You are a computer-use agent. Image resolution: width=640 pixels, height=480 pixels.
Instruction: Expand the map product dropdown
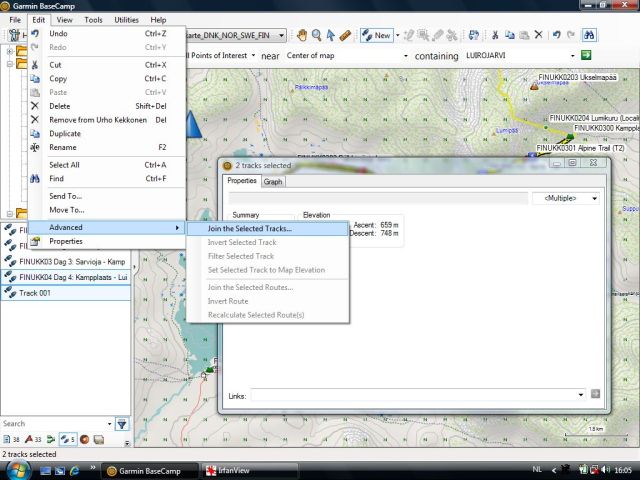pos(282,35)
